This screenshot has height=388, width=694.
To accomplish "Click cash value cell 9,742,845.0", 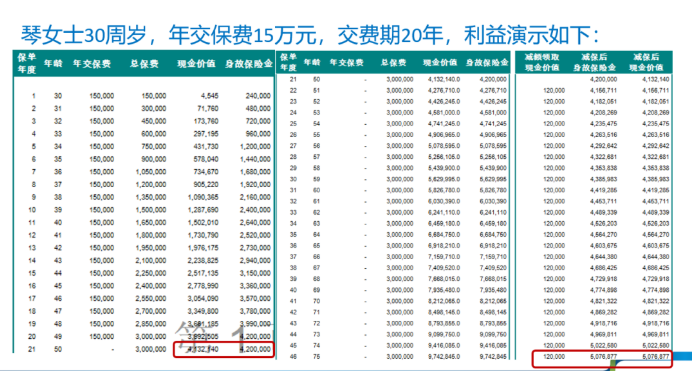I will pyautogui.click(x=444, y=357).
